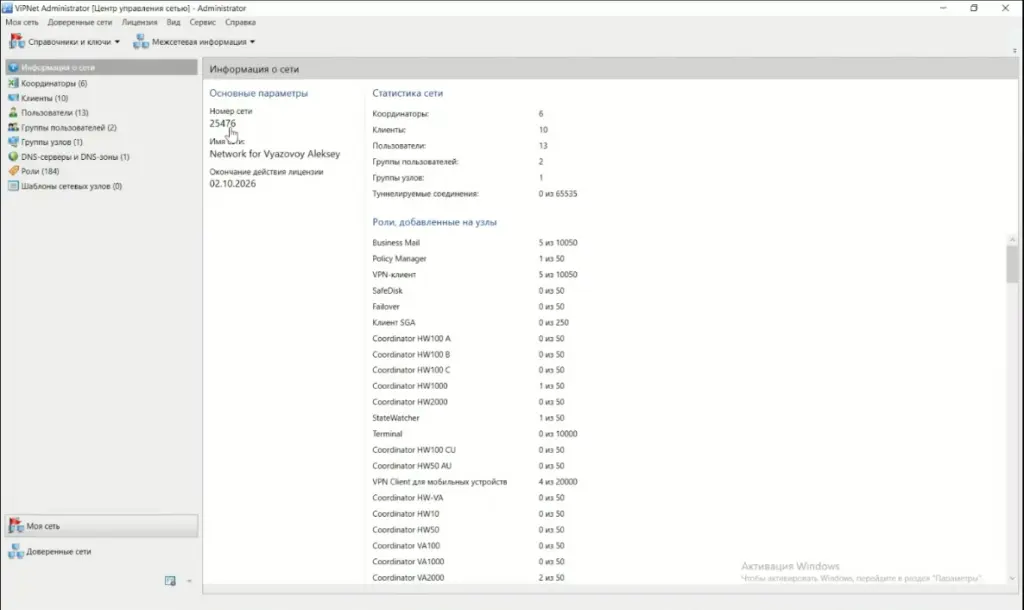Screen dimensions: 1024x610
Task: Click the Users (13) person icon
Action: coord(13,112)
